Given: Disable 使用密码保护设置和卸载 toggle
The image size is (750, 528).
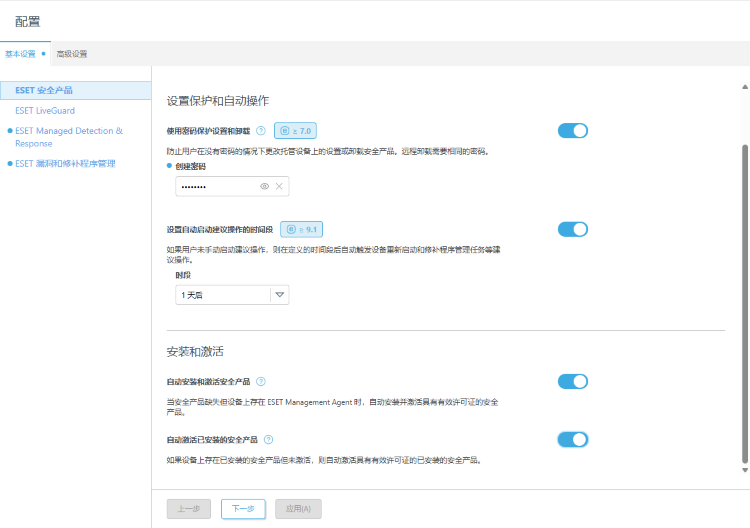Looking at the screenshot, I should (572, 131).
